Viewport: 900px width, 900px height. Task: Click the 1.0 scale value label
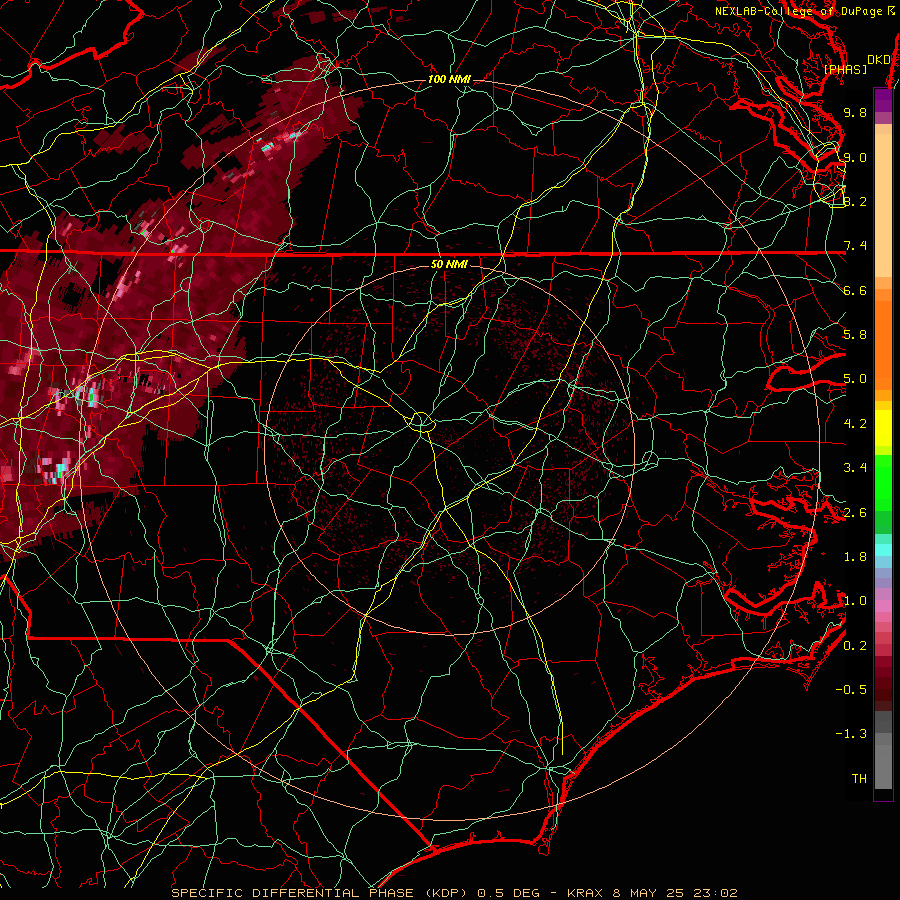point(855,601)
